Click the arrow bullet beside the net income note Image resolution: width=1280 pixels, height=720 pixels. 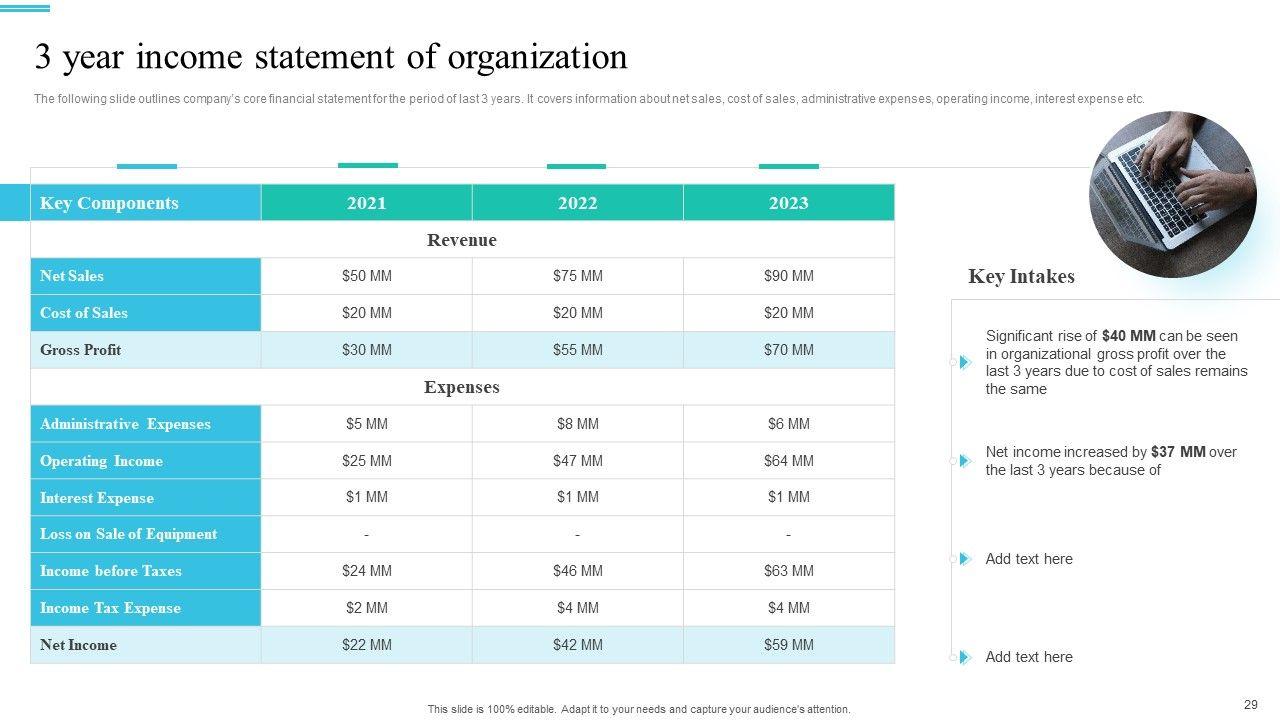965,461
